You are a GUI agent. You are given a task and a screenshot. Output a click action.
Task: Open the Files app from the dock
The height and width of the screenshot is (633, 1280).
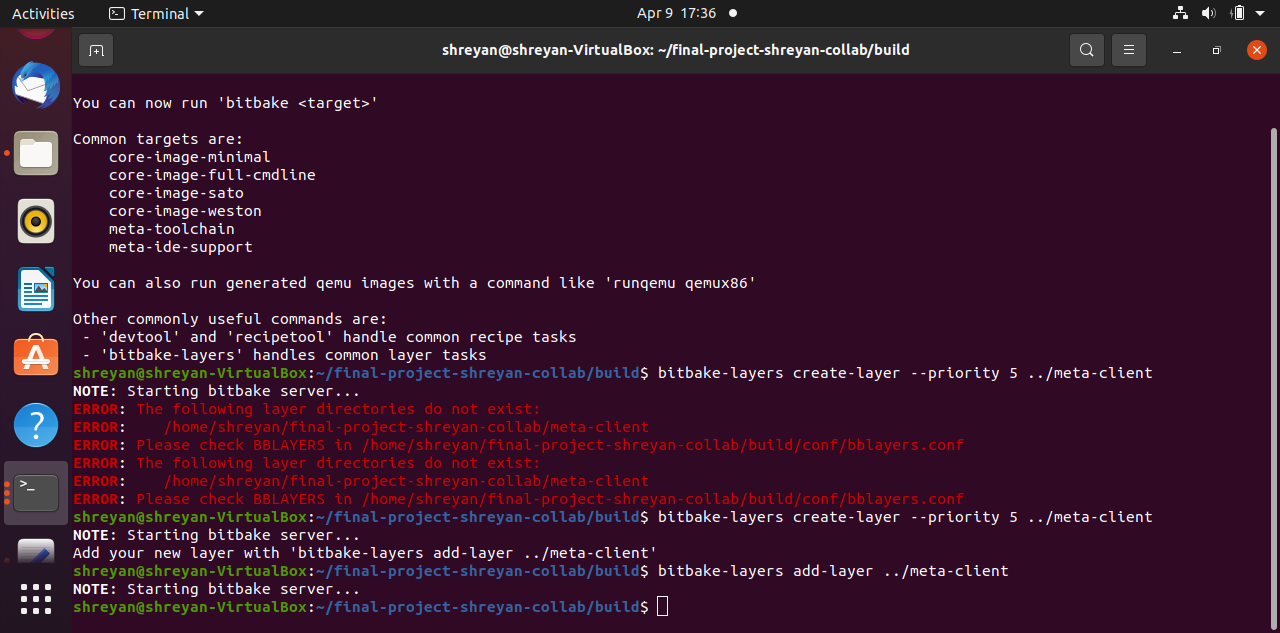[36, 153]
